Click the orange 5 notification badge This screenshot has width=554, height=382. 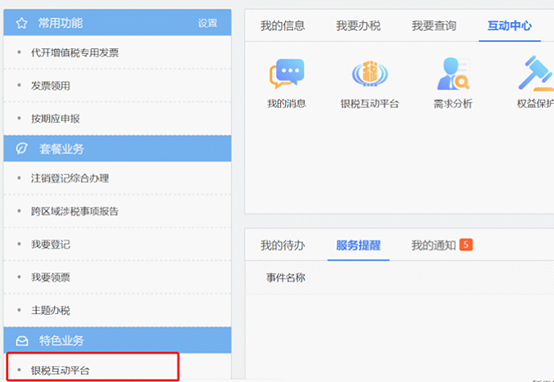[466, 245]
